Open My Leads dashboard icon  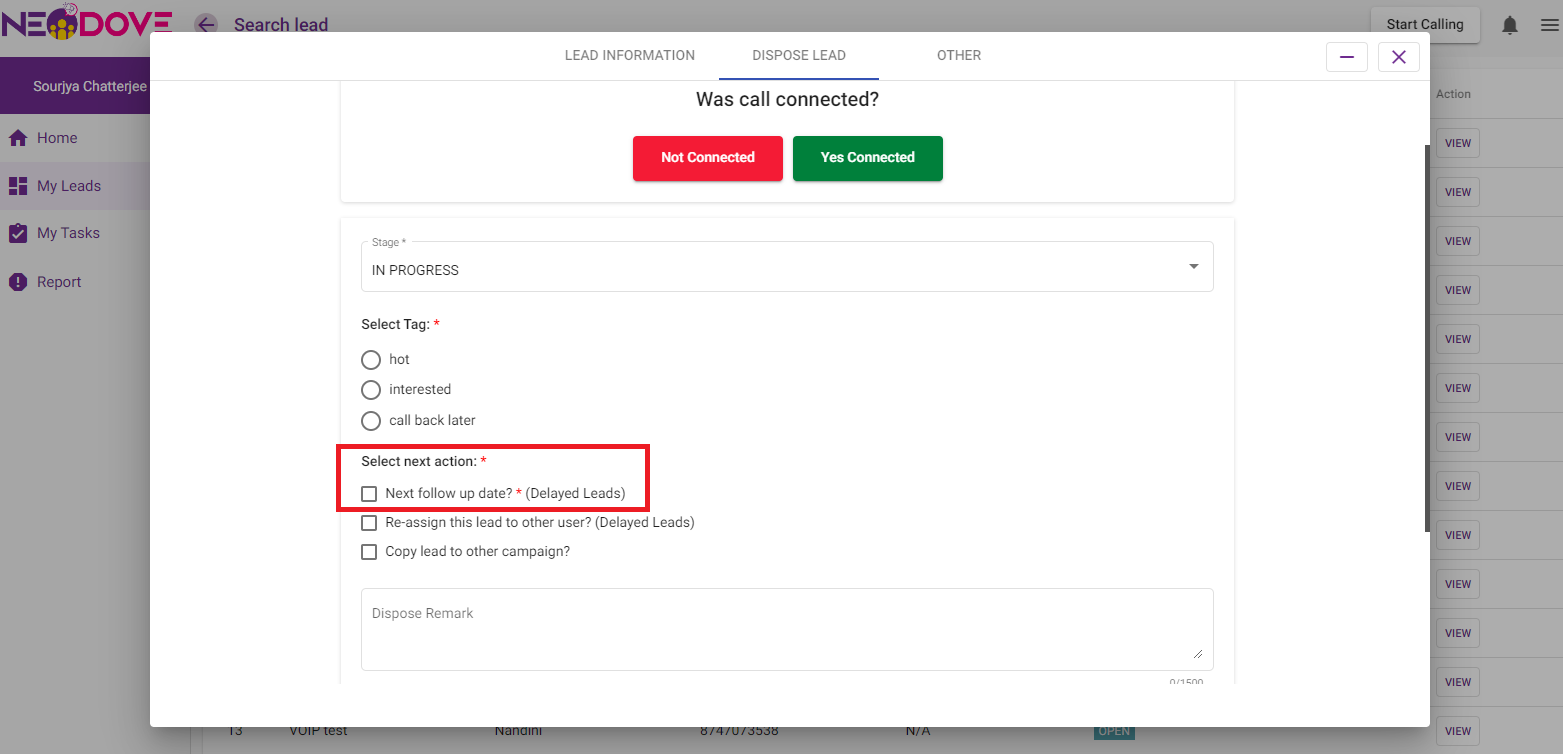(18, 186)
